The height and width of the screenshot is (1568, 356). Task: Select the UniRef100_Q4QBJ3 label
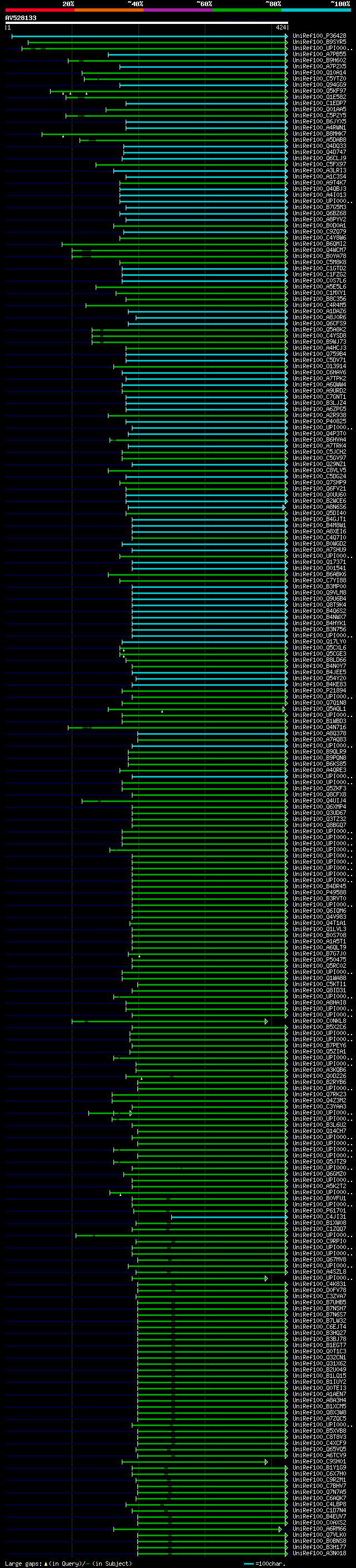(x=319, y=189)
